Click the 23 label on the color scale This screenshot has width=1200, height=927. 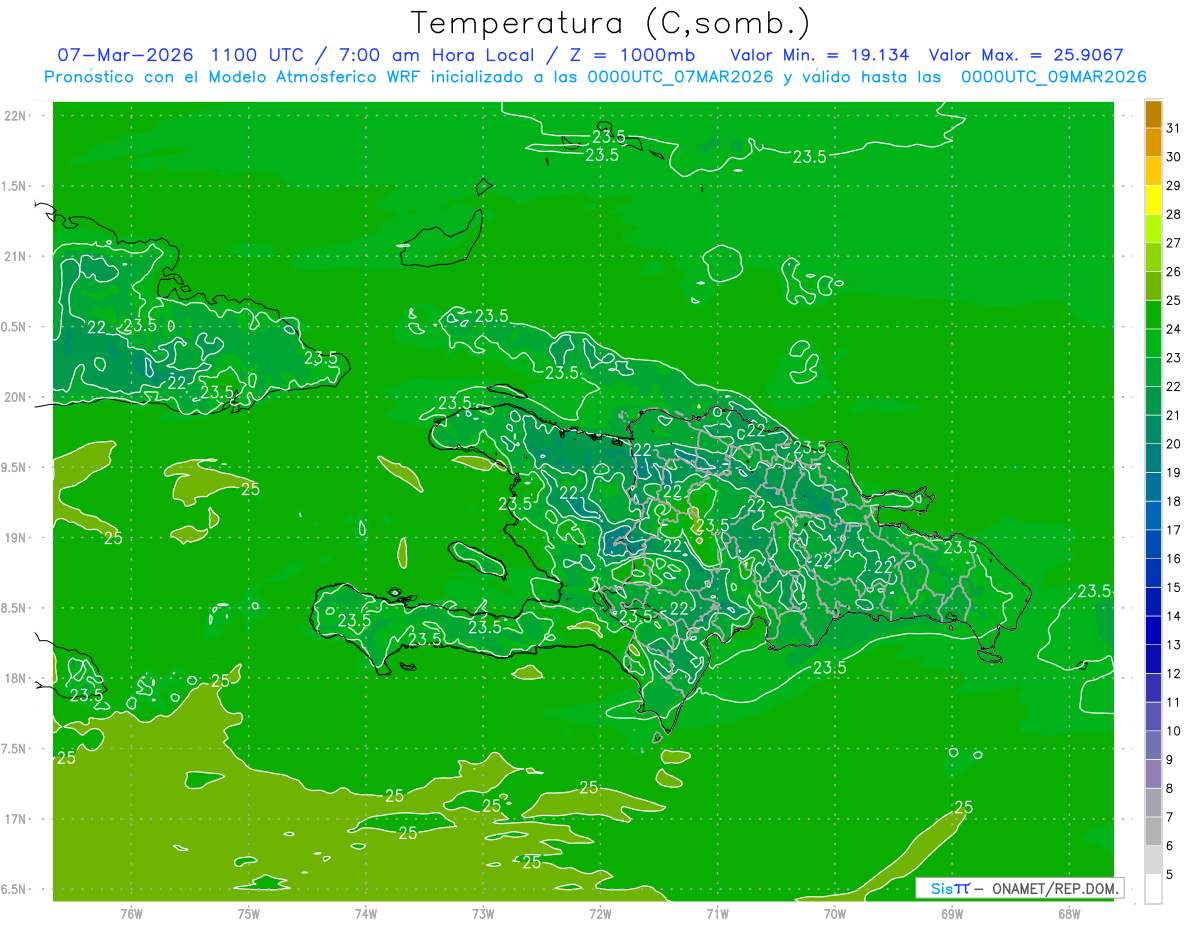(1173, 357)
